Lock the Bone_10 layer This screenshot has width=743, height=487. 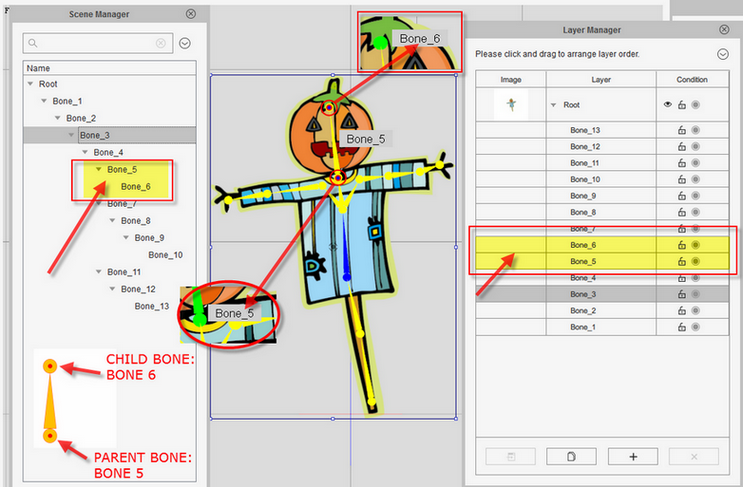click(681, 179)
